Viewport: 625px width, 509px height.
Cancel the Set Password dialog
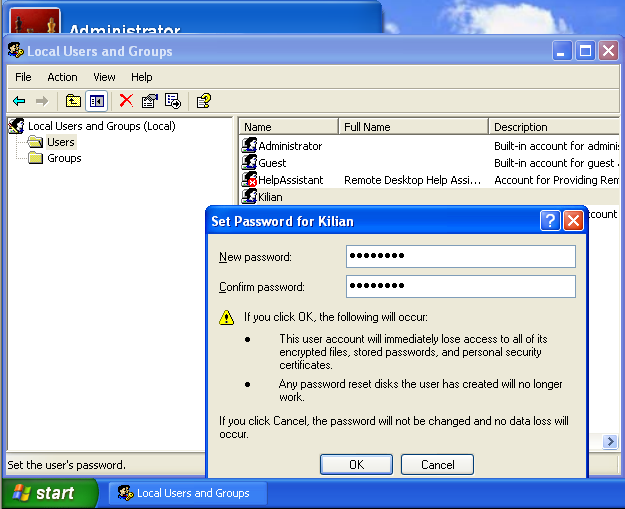(437, 464)
